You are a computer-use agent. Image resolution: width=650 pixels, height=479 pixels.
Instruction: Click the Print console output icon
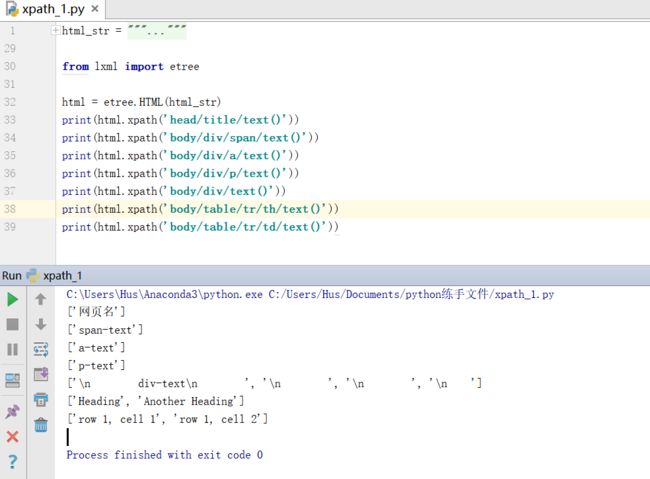pyautogui.click(x=41, y=400)
